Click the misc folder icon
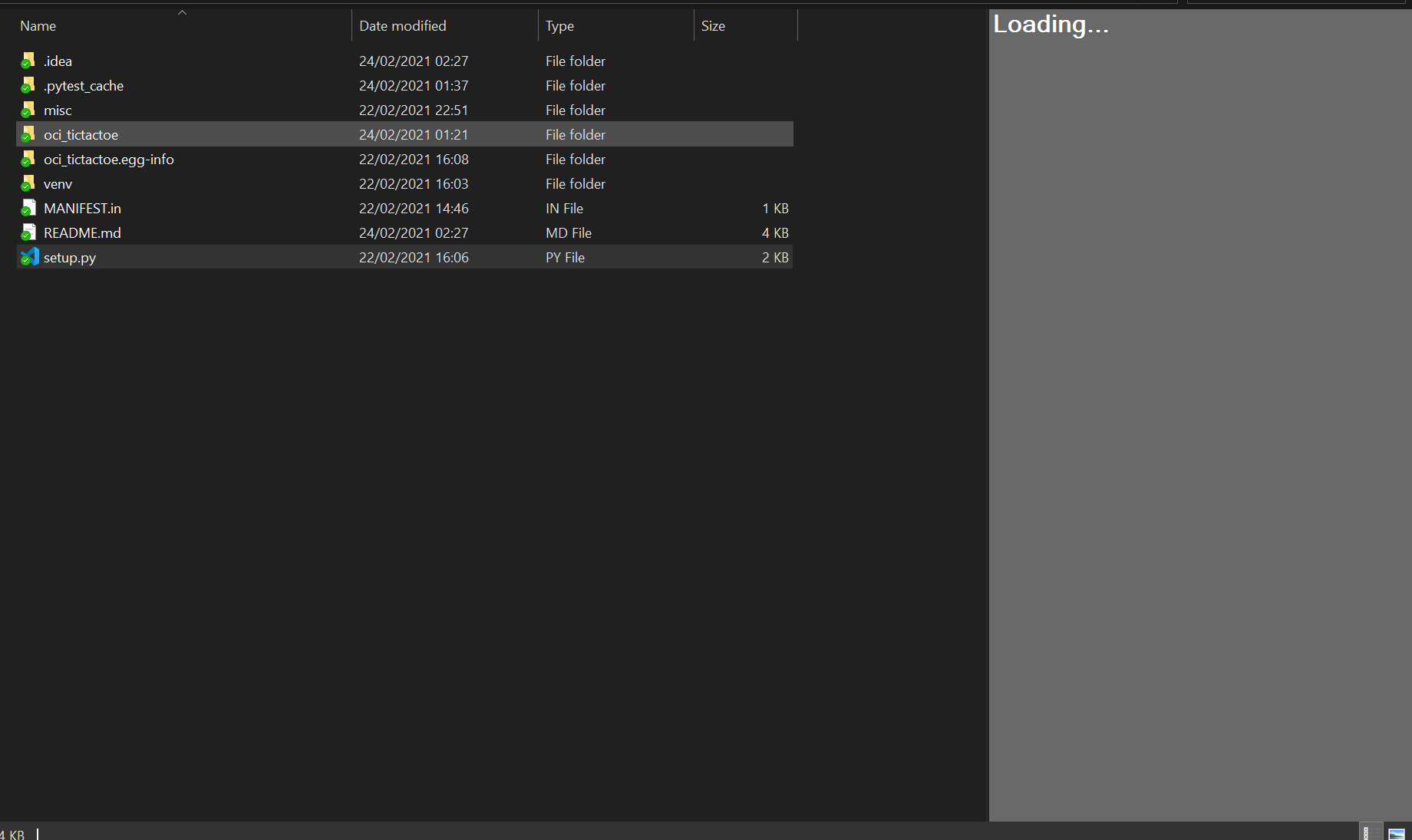The height and width of the screenshot is (840, 1412). [x=28, y=110]
